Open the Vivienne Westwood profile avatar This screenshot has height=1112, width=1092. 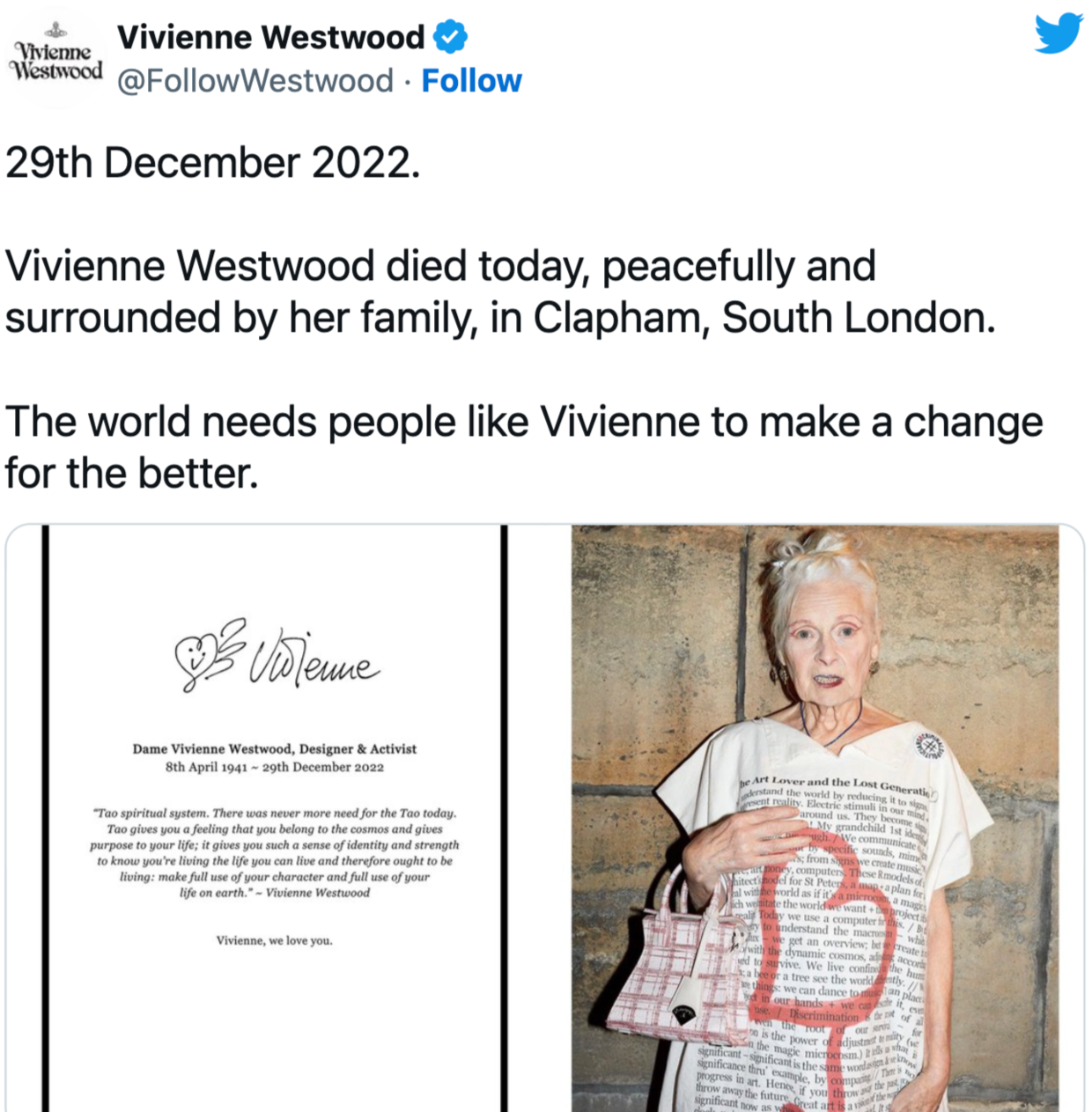click(x=55, y=59)
